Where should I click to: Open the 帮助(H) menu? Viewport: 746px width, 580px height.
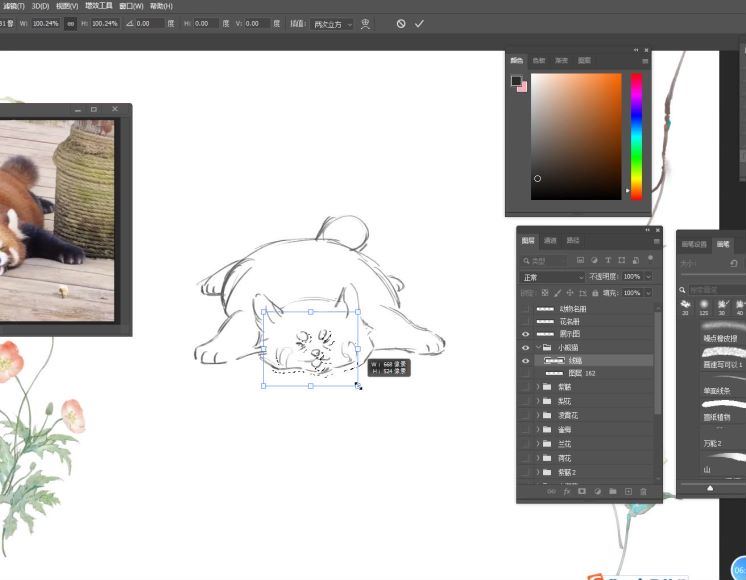pyautogui.click(x=161, y=6)
